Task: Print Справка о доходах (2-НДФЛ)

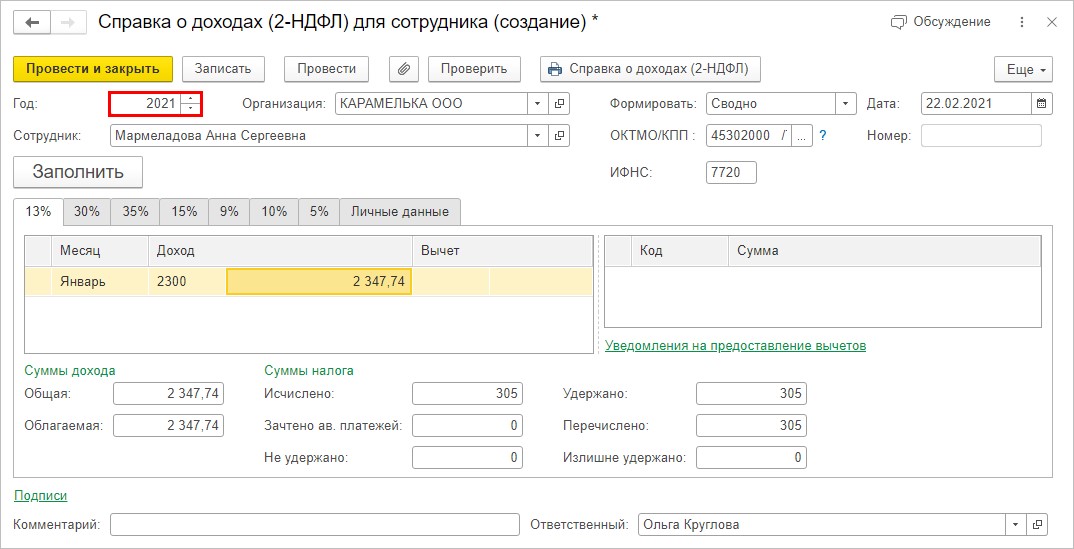Action: coord(651,68)
